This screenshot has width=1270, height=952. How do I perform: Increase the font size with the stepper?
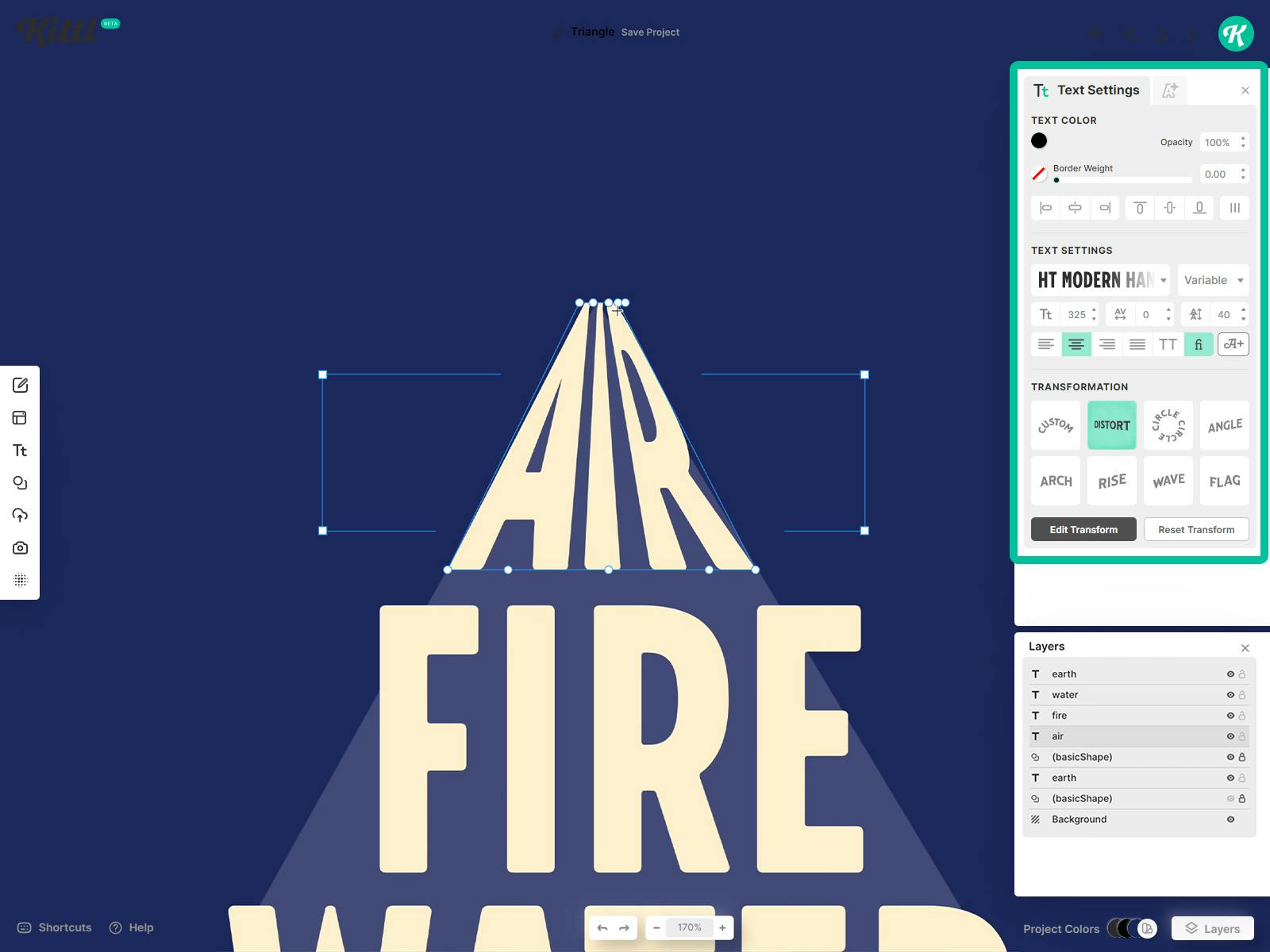[1095, 310]
